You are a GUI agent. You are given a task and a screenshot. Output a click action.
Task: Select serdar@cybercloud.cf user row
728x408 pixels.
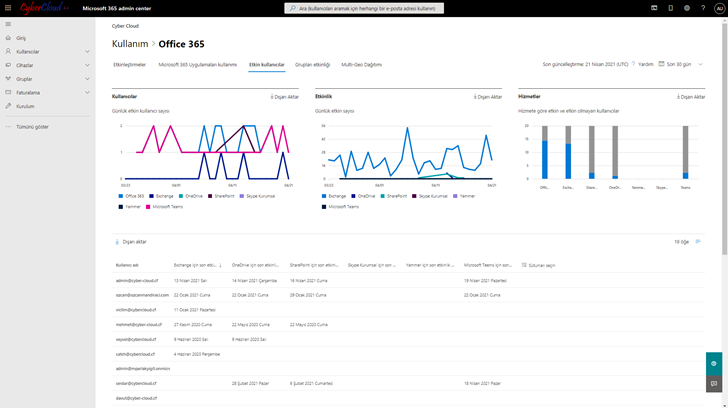408,383
